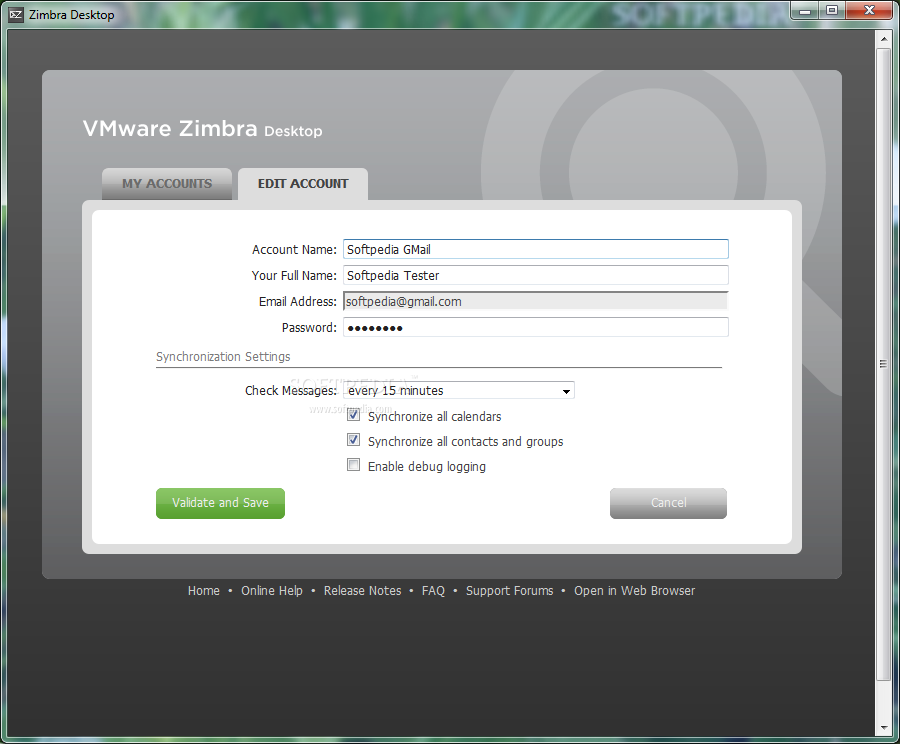Uncheck Synchronize all calendars
This screenshot has height=744, width=900.
[354, 415]
